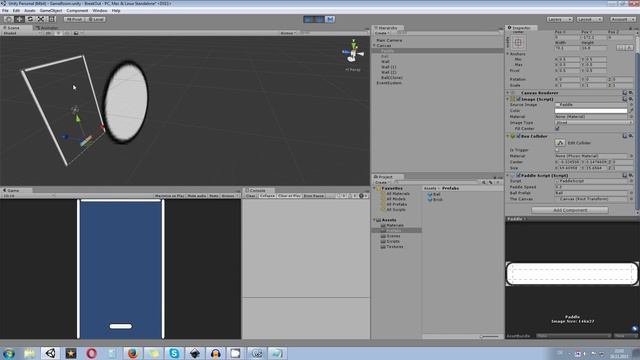The height and width of the screenshot is (360, 640).
Task: Toggle Mute audio in Game view
Action: (197, 196)
